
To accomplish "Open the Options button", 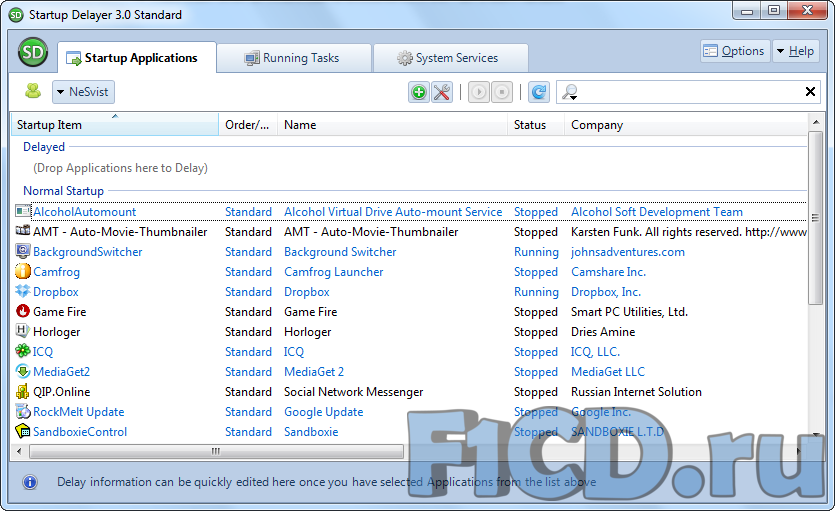I will (735, 51).
